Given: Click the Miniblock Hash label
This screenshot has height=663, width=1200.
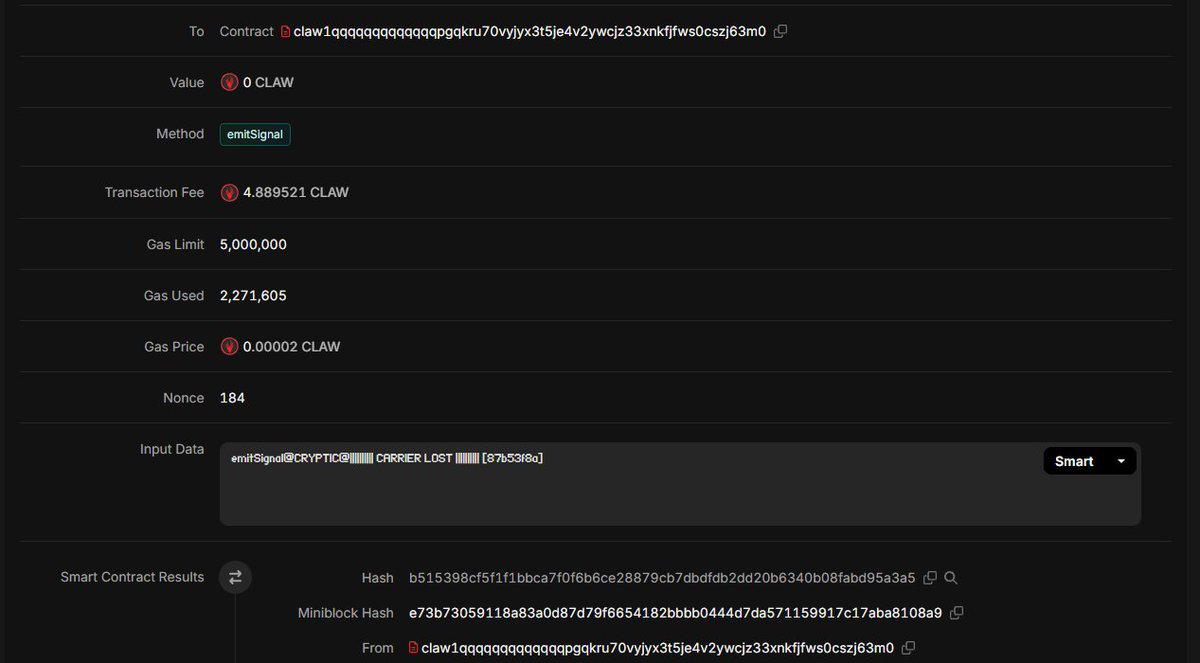Looking at the screenshot, I should click(346, 613).
